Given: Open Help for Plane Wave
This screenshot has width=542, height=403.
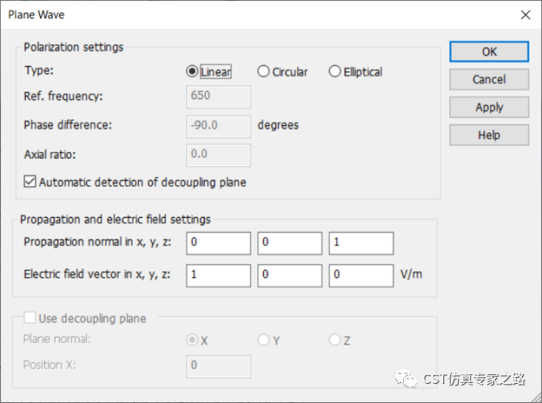Looking at the screenshot, I should [489, 135].
